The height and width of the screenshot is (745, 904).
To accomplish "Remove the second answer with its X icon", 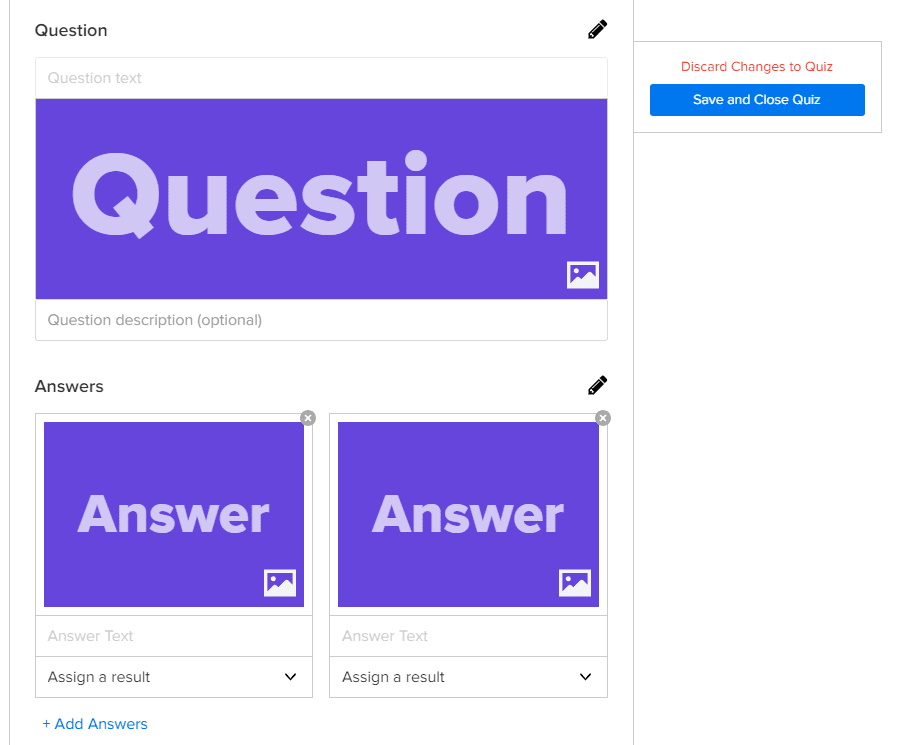I will pos(602,418).
